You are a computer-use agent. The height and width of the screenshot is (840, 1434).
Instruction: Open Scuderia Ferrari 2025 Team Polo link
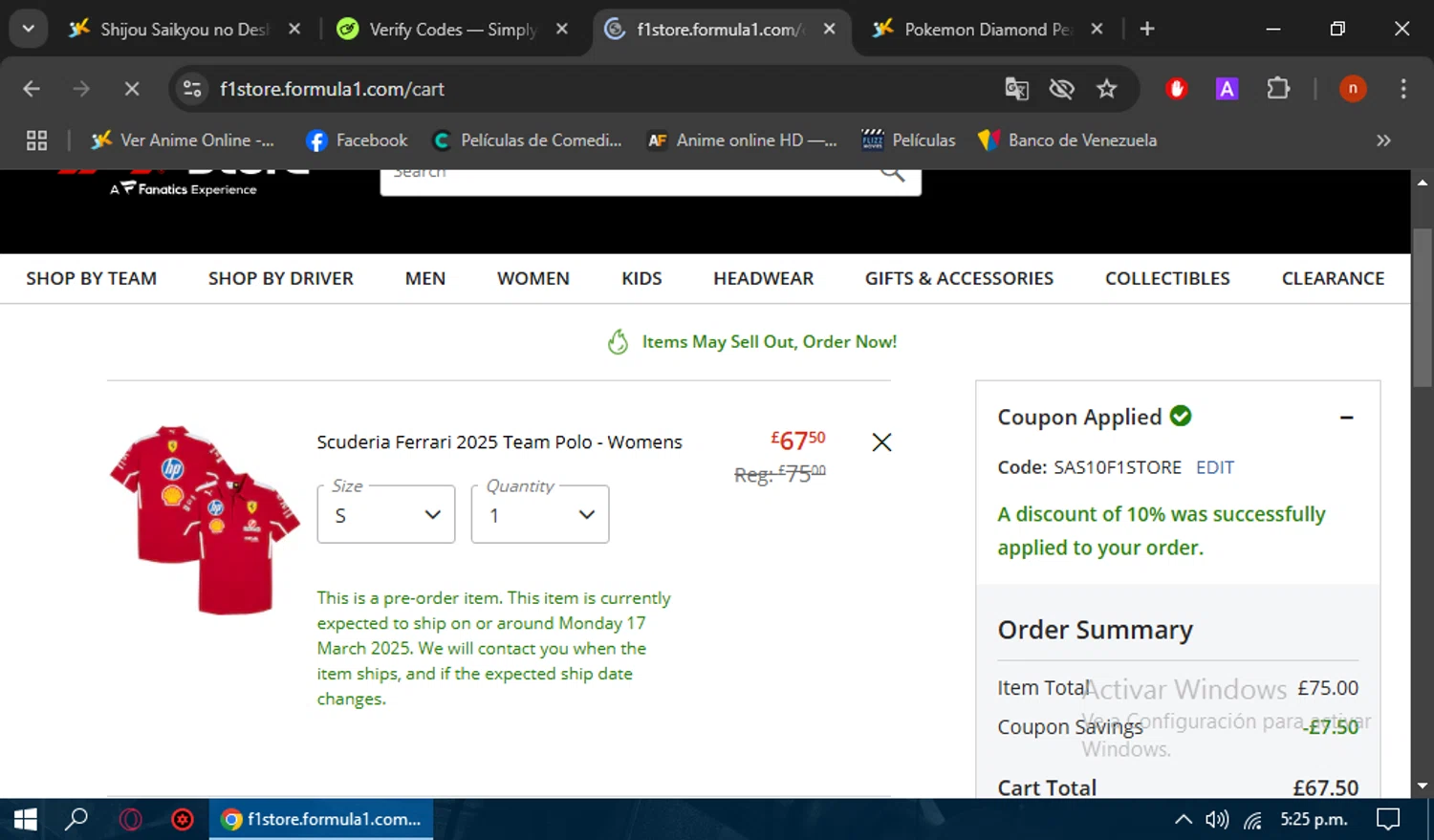499,442
